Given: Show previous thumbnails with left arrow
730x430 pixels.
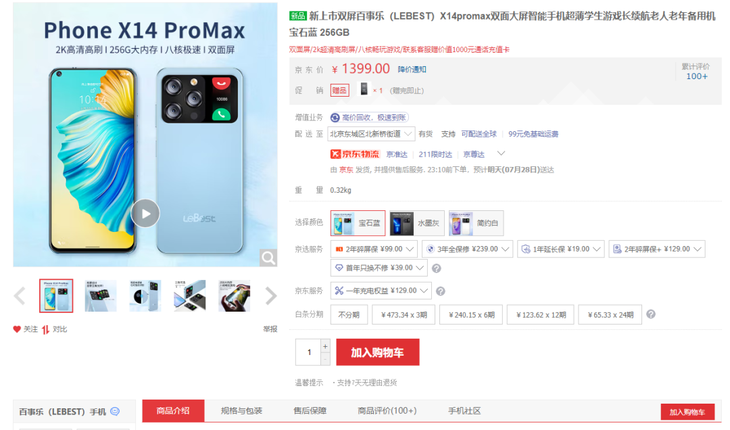Looking at the screenshot, I should 20,296.
